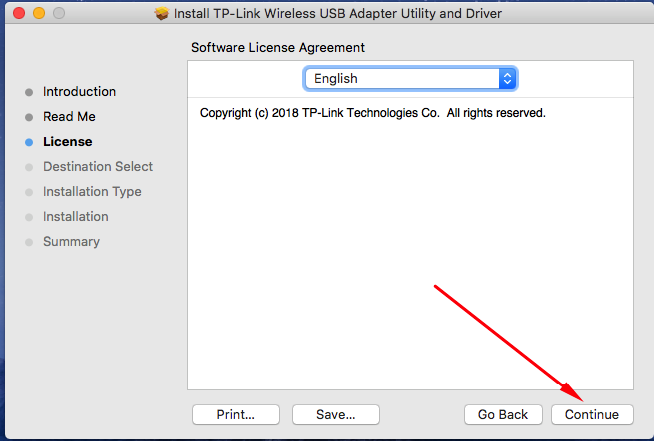
Task: Click the Go Back button
Action: tap(502, 414)
